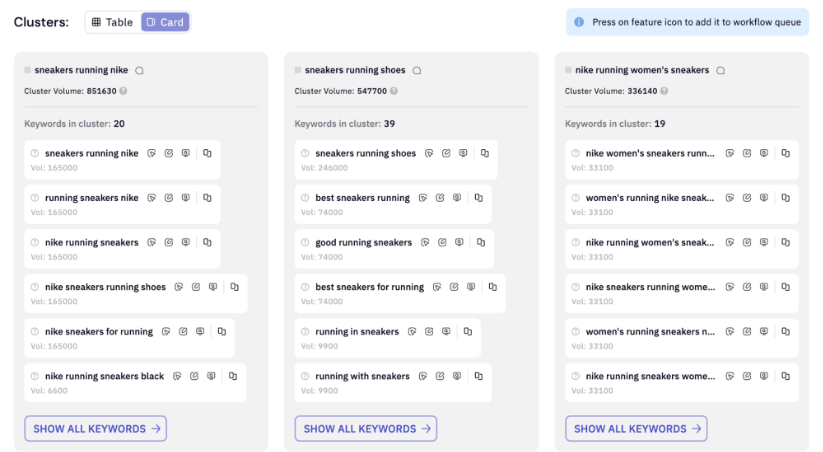Tick the checkbox for the "sneakers running shoes" cluster
This screenshot has height=452, width=823.
coord(298,70)
